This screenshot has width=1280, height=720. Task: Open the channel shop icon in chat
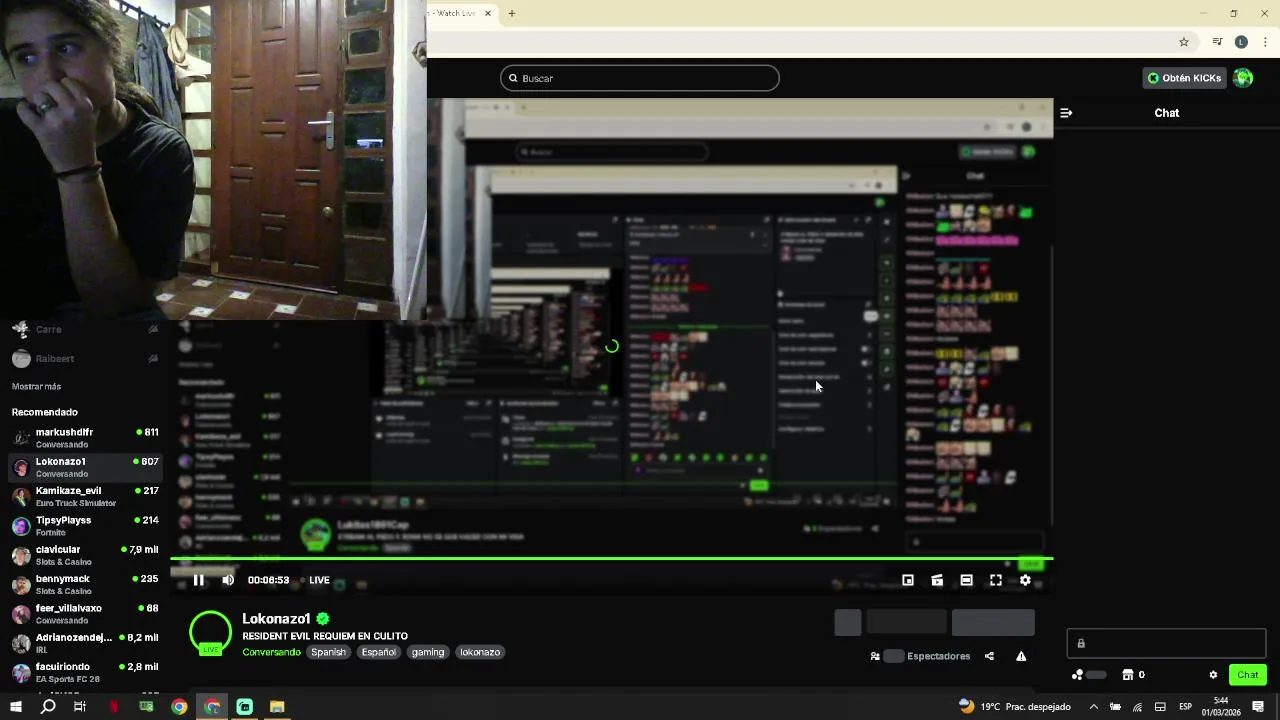pos(1128,675)
